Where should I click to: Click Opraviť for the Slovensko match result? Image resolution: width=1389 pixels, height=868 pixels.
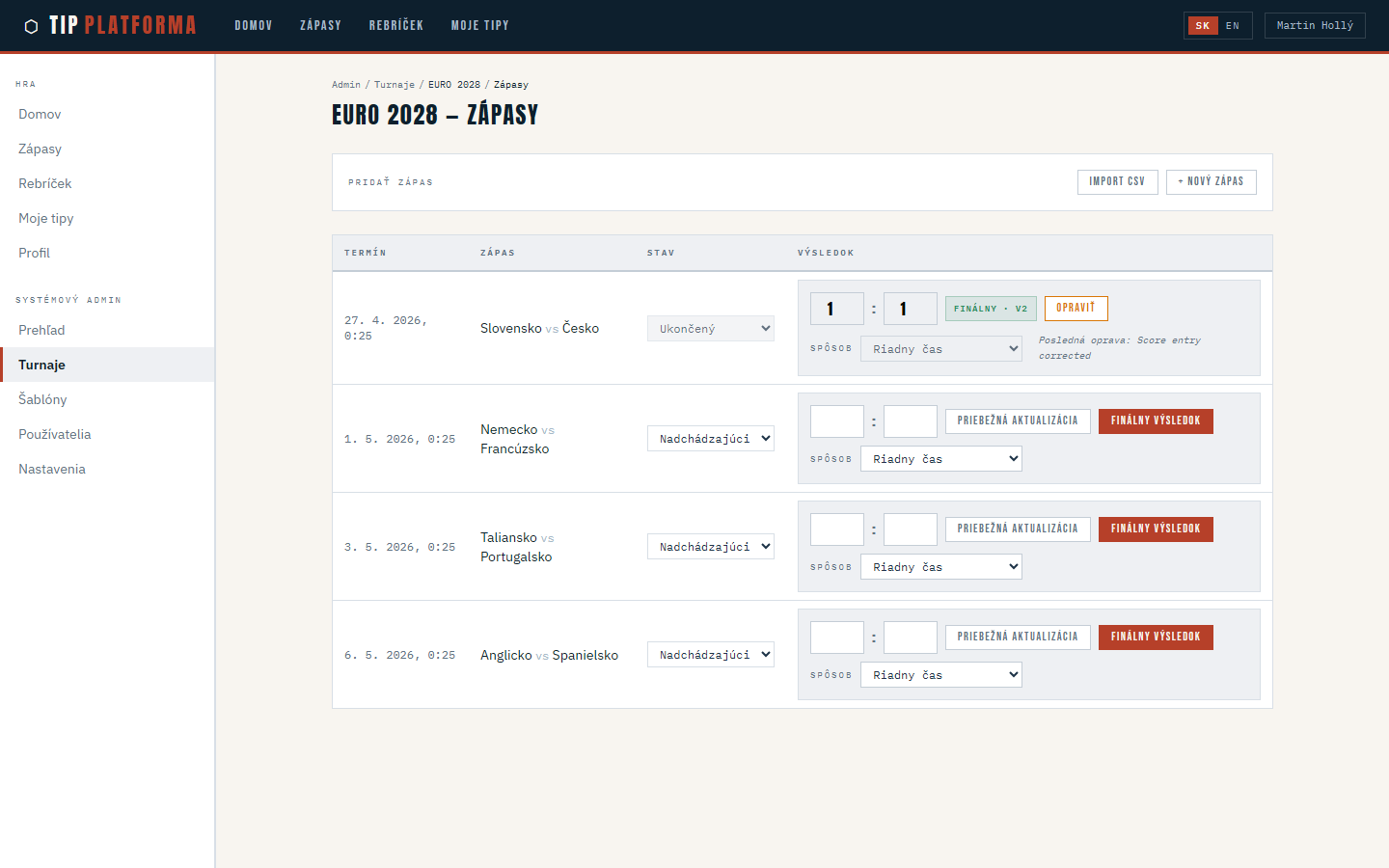1076,309
